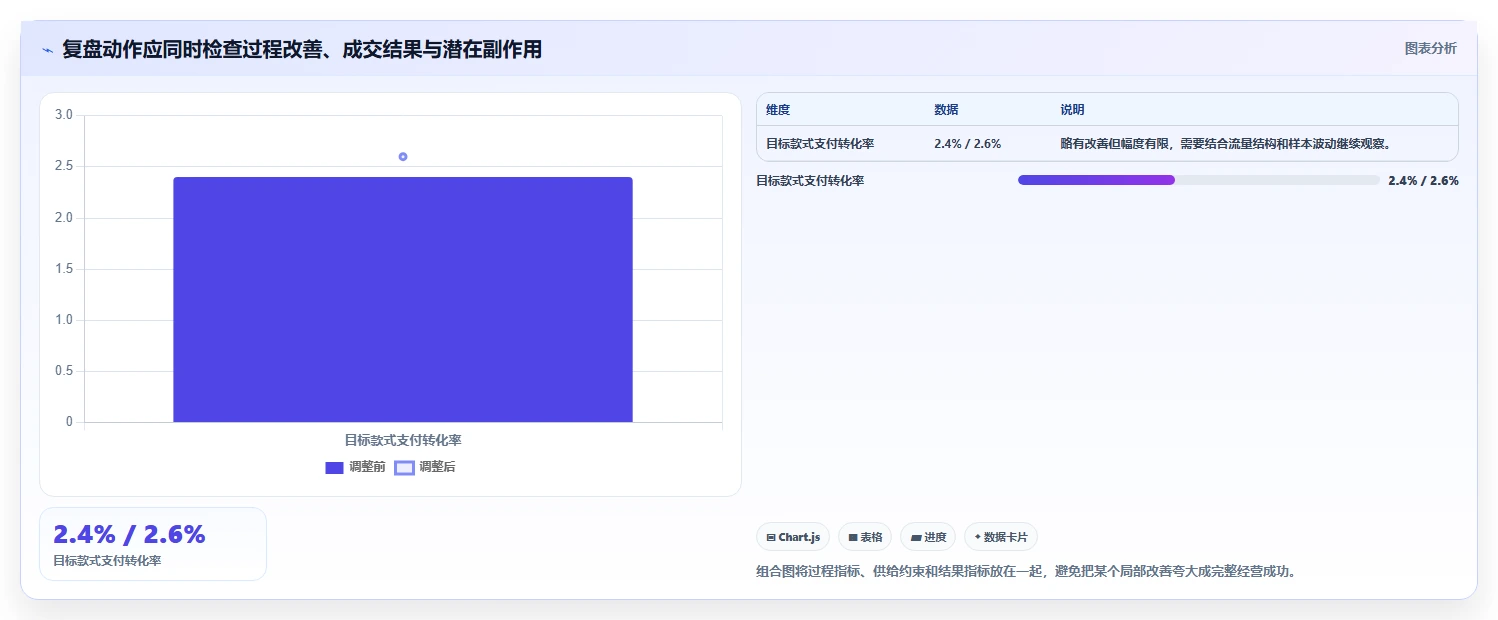
Task: Select the 进度 tag
Action: 928,537
